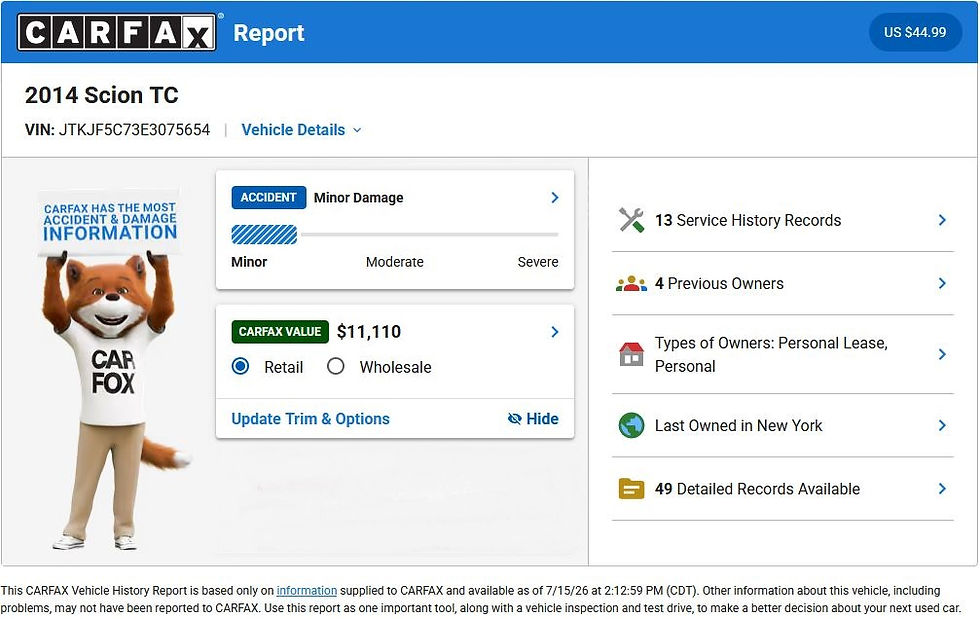Open Last Owned in New York
The image size is (980, 619).
tap(738, 426)
